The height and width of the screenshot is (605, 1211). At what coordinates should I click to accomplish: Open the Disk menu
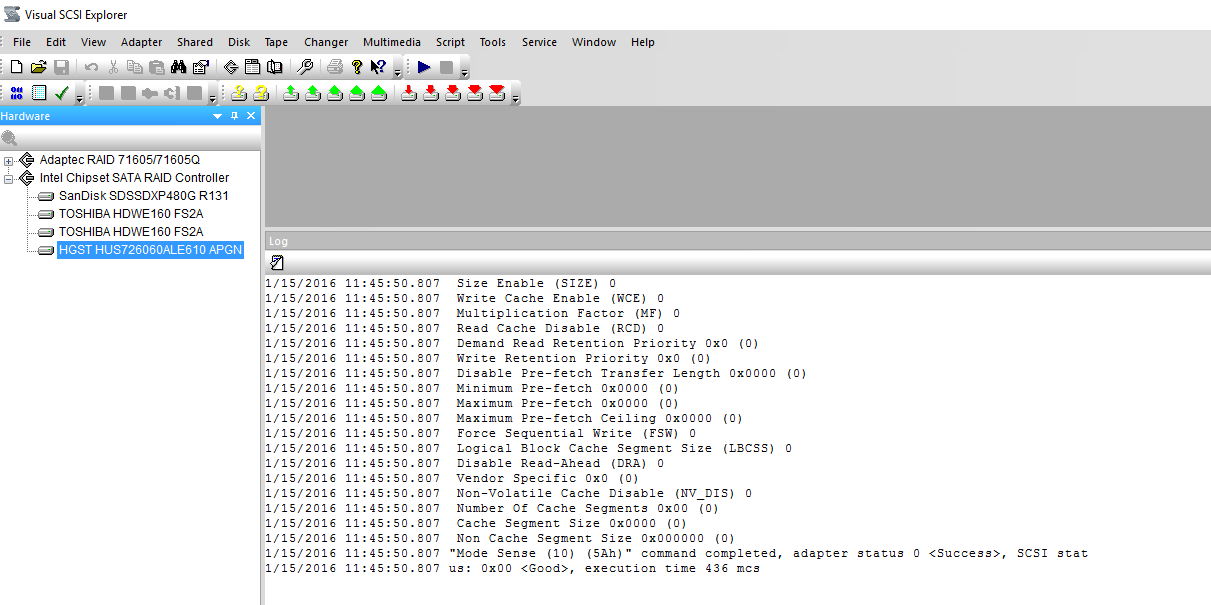point(239,42)
